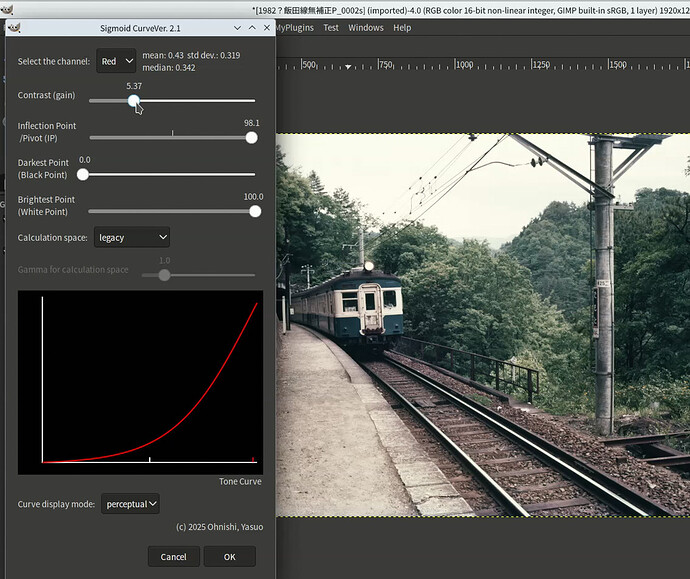The width and height of the screenshot is (690, 579).
Task: Expand the Calculation space legacy dropdown
Action: tap(132, 237)
